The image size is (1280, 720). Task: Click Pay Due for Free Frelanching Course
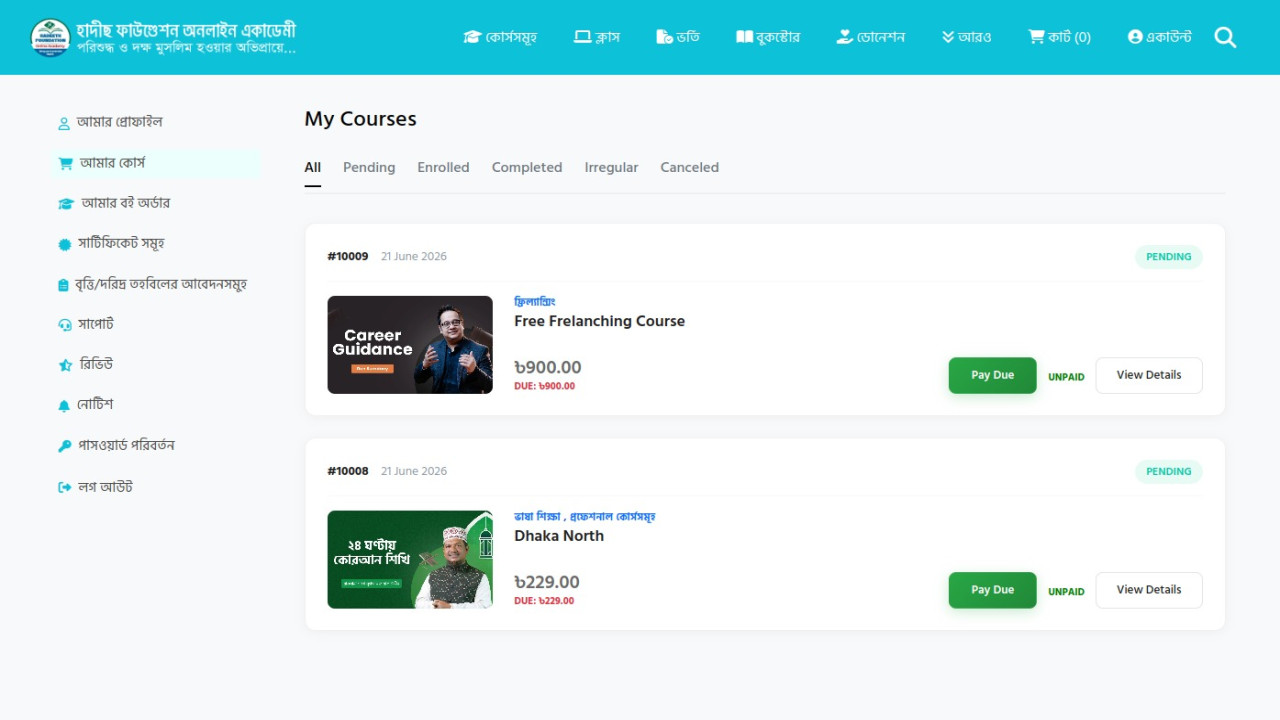click(992, 375)
